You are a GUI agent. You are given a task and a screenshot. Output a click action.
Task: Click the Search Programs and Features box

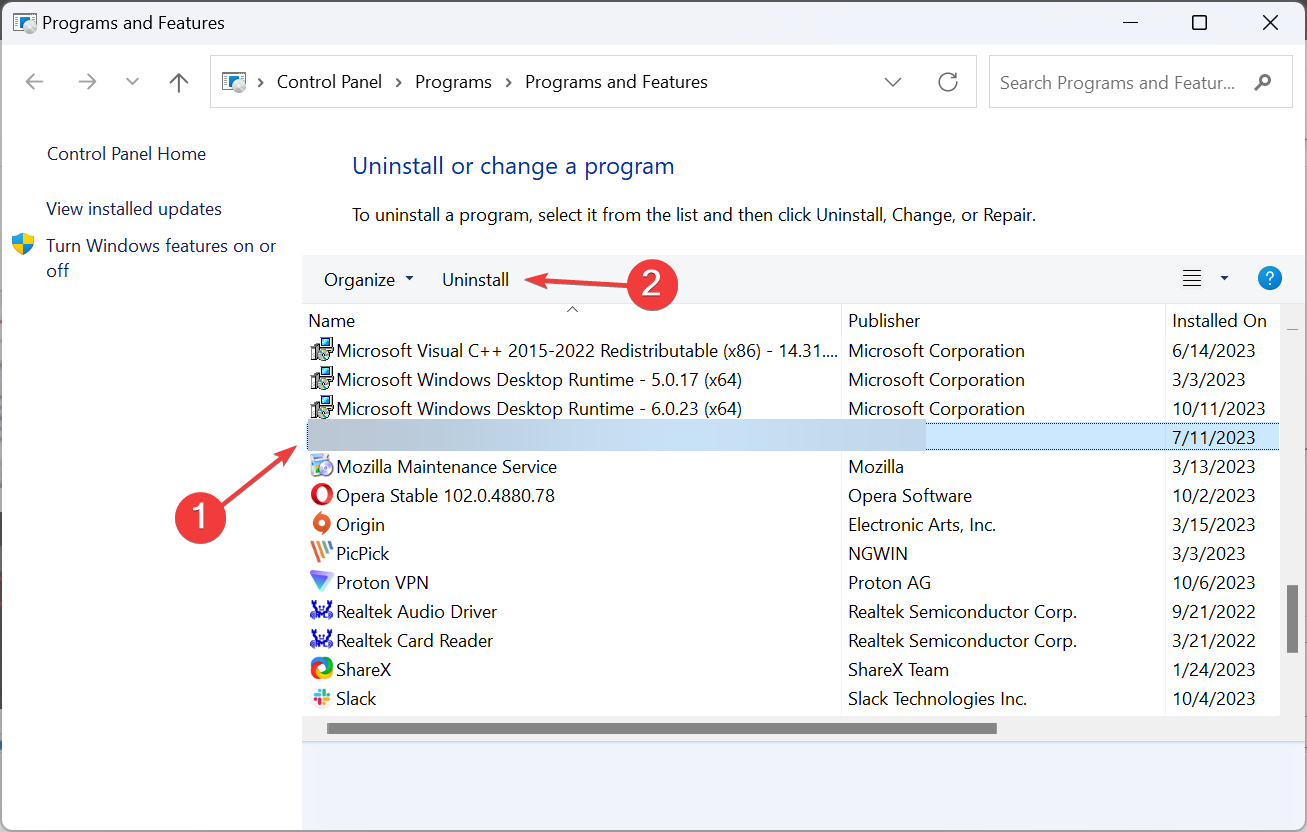pos(1116,83)
